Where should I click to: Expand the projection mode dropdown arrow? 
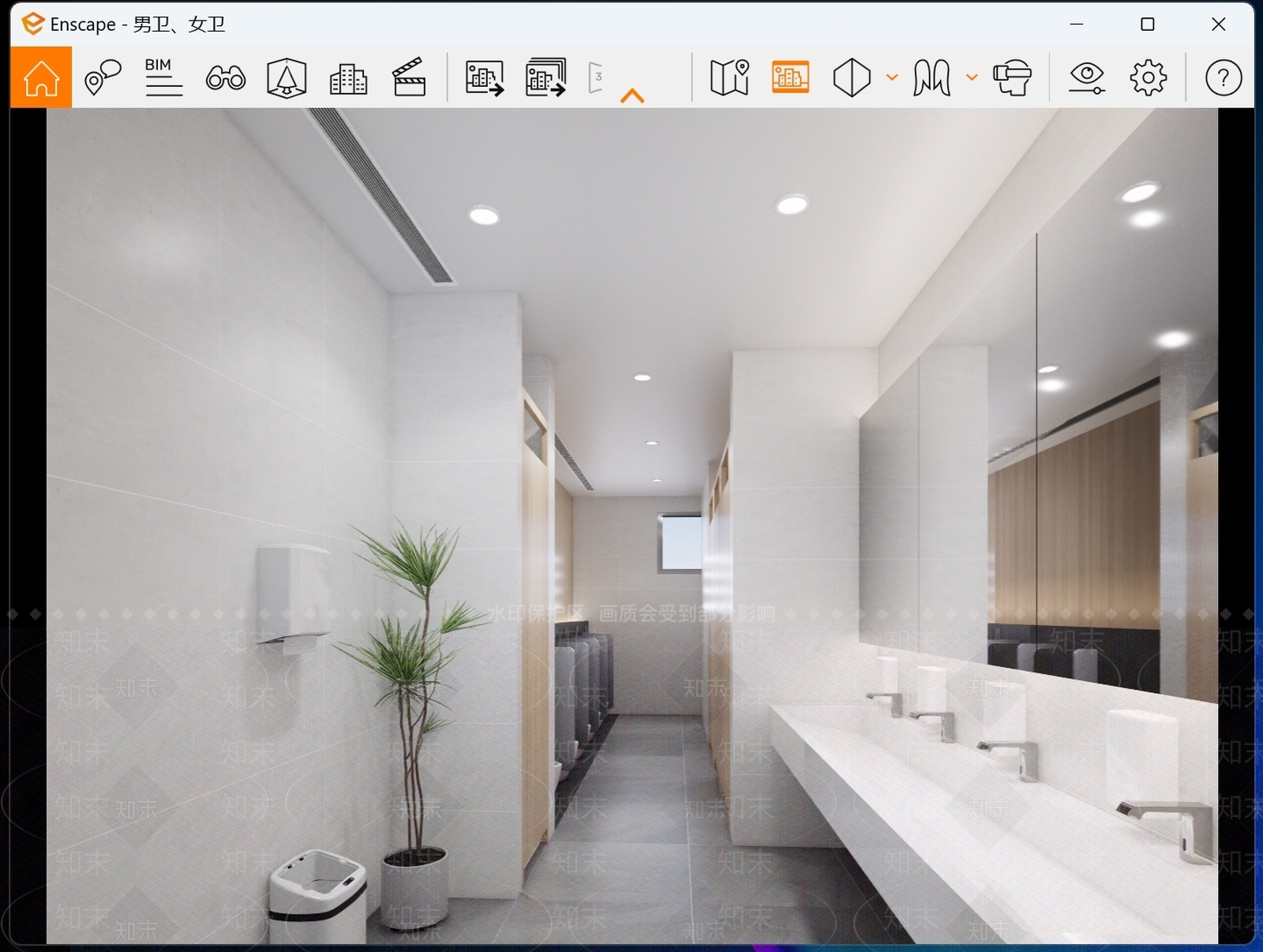click(x=892, y=77)
